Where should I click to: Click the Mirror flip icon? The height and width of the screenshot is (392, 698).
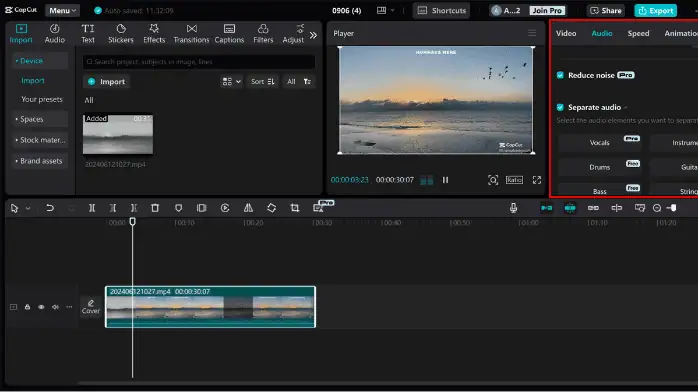(x=248, y=208)
